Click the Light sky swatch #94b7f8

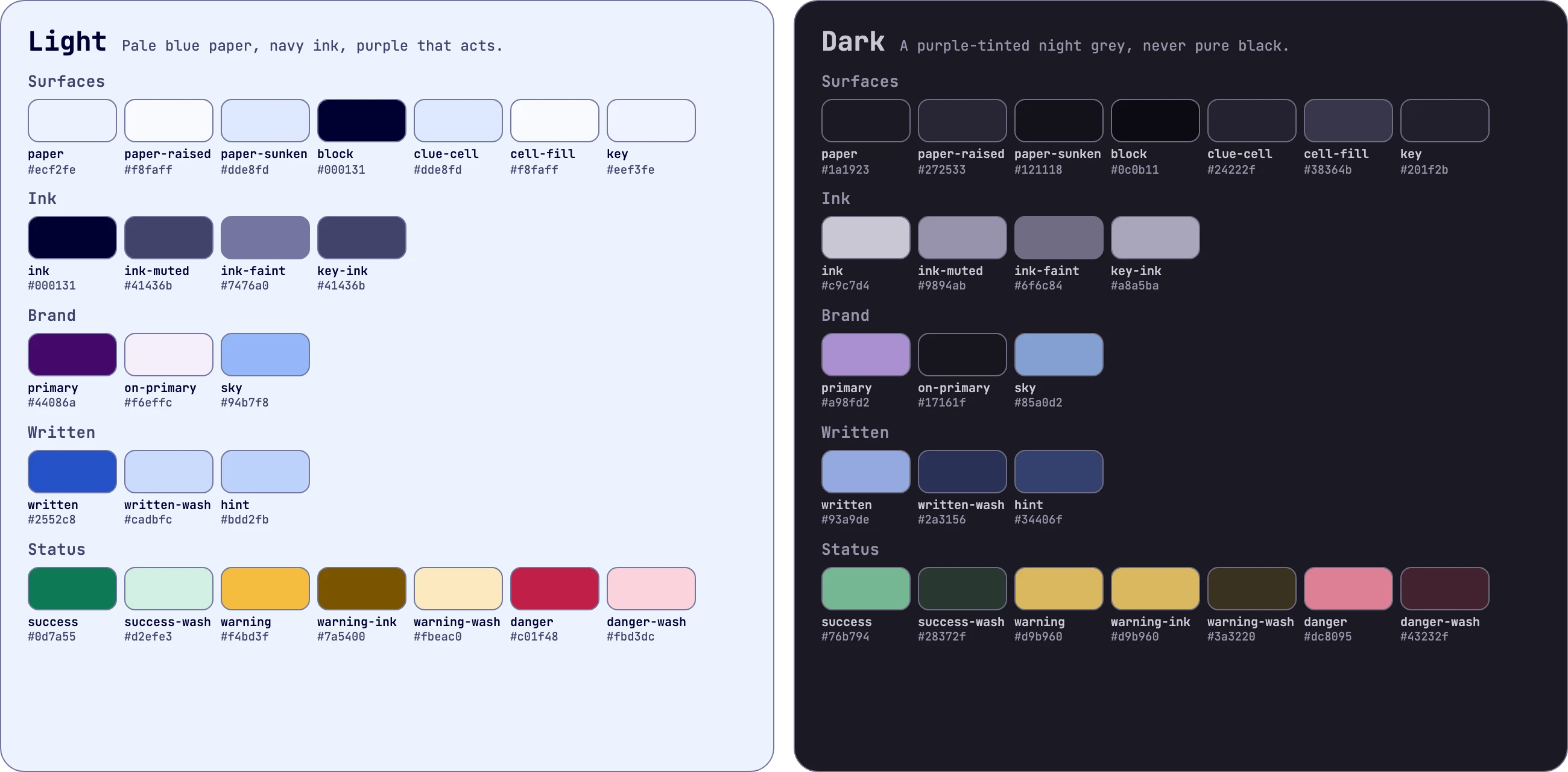pos(265,355)
